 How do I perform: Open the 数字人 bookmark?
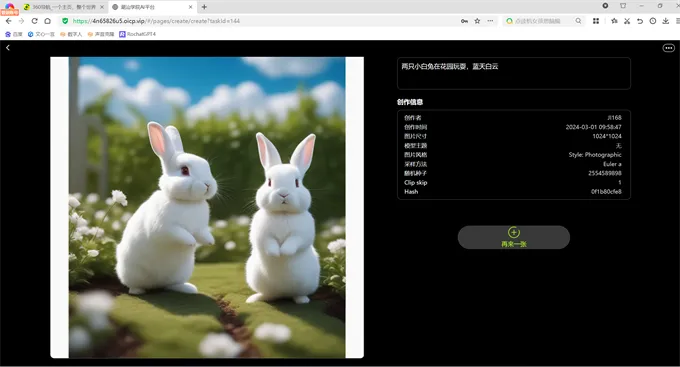point(71,34)
